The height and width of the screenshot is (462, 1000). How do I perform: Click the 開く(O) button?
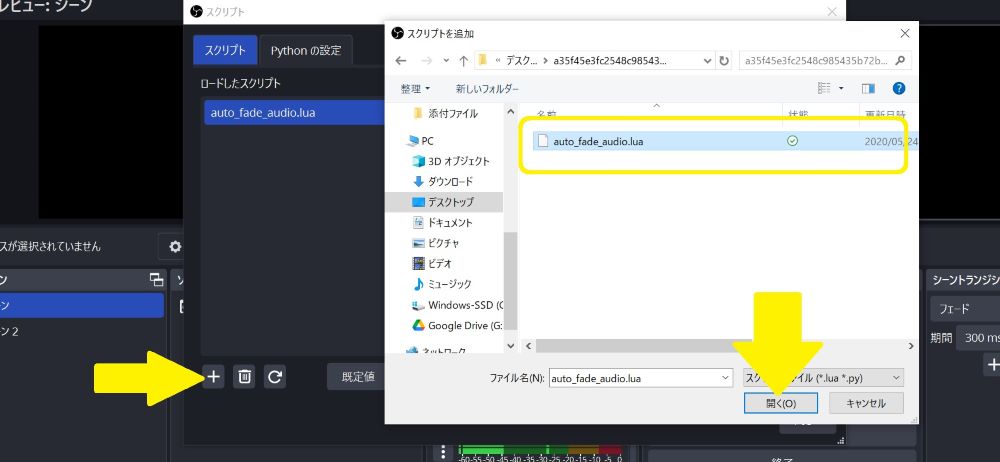point(781,403)
